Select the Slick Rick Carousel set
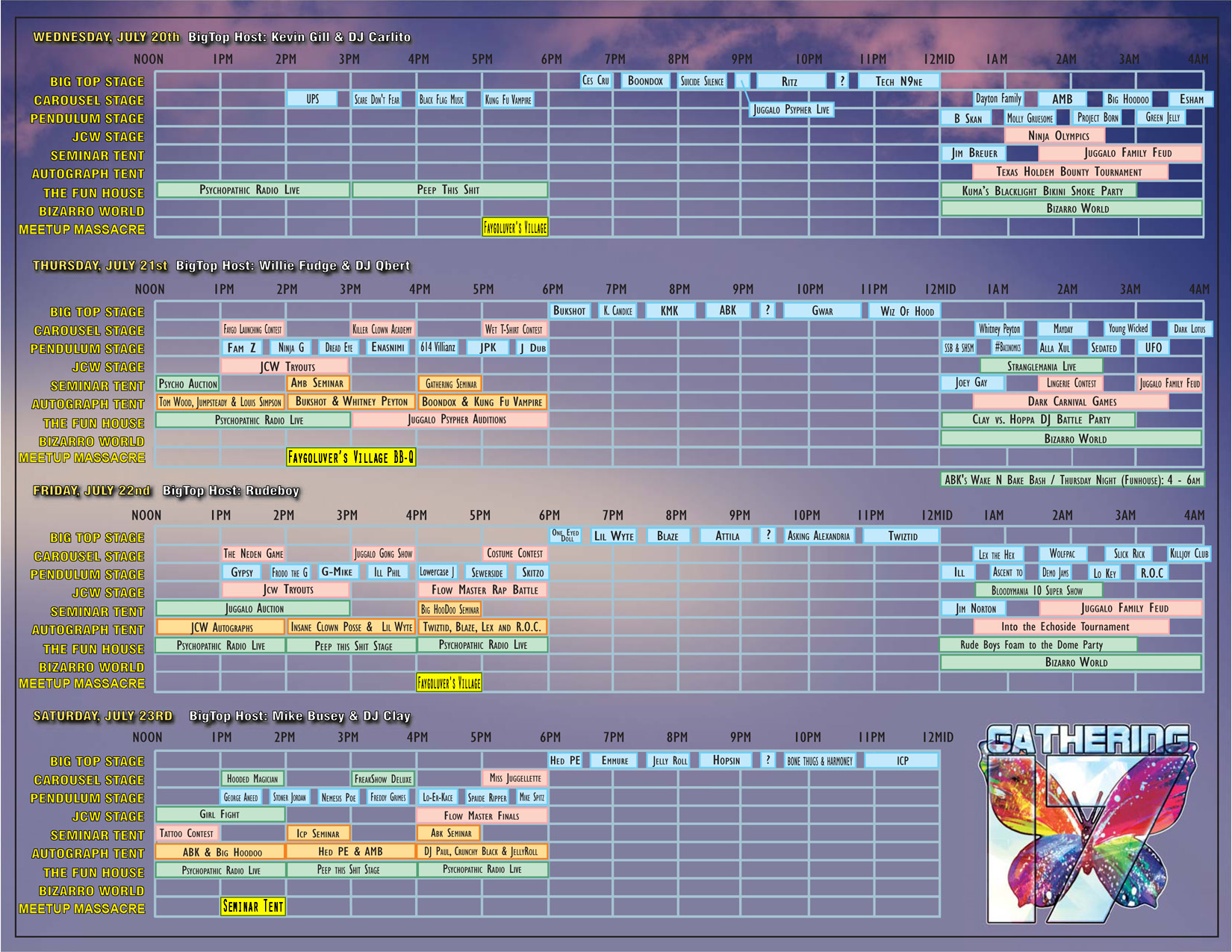This screenshot has width=1232, height=952. pos(1129,553)
